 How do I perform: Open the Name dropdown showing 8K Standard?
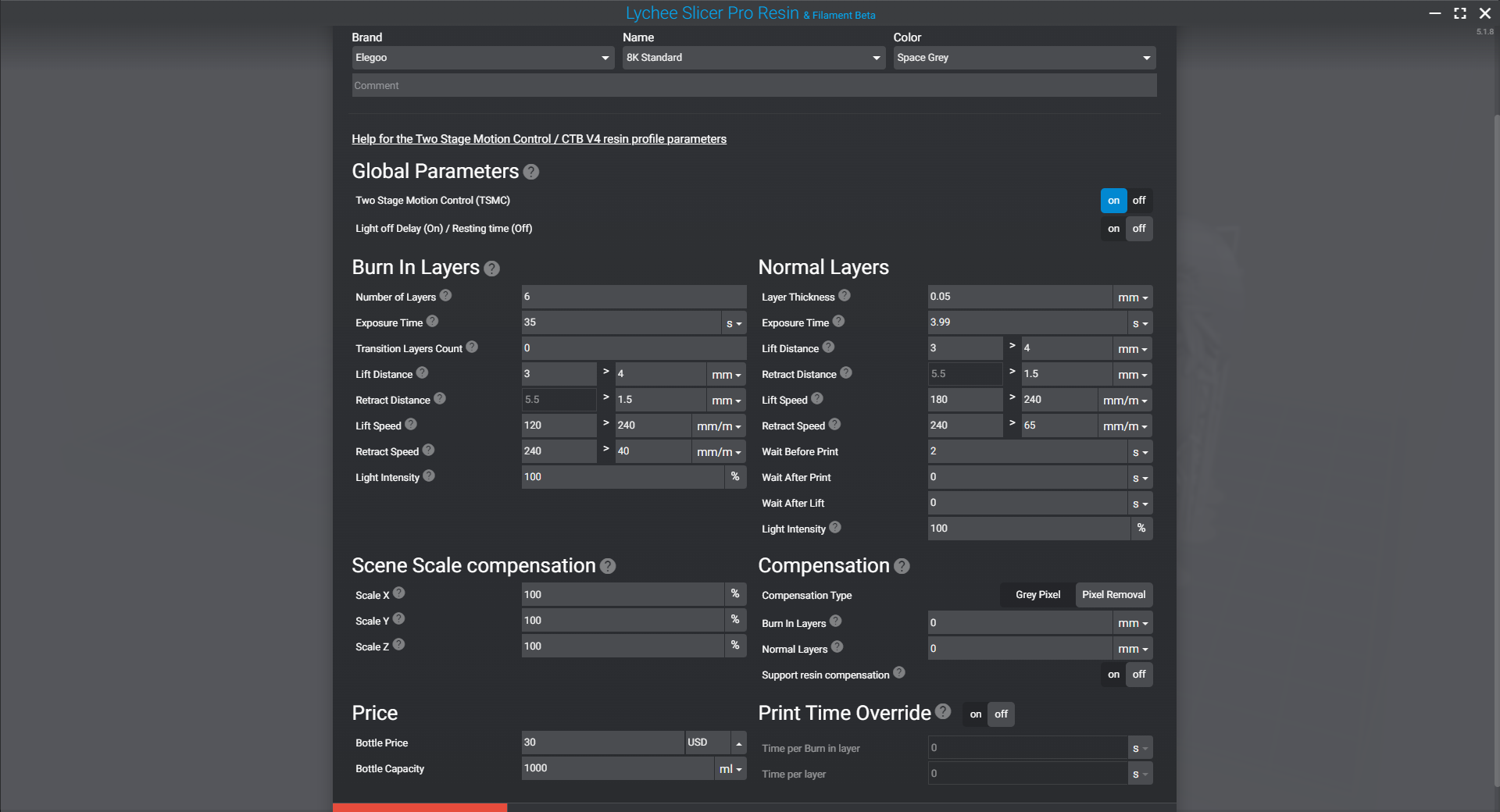pos(753,58)
